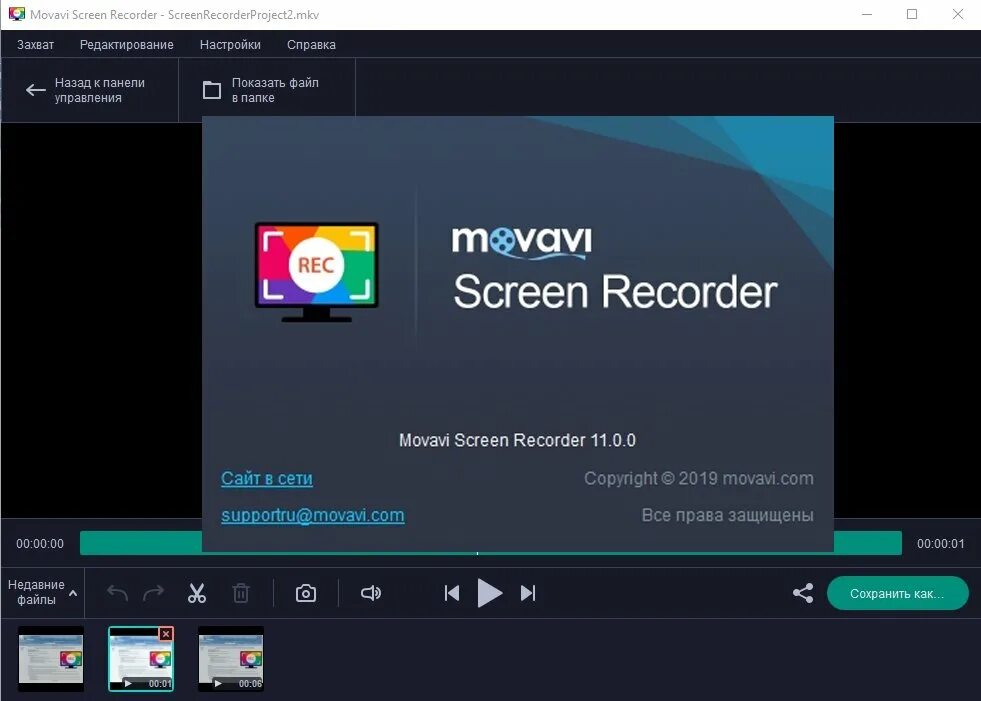981x701 pixels.
Task: Collapse the Недавние файлы panel
Action: click(x=43, y=592)
